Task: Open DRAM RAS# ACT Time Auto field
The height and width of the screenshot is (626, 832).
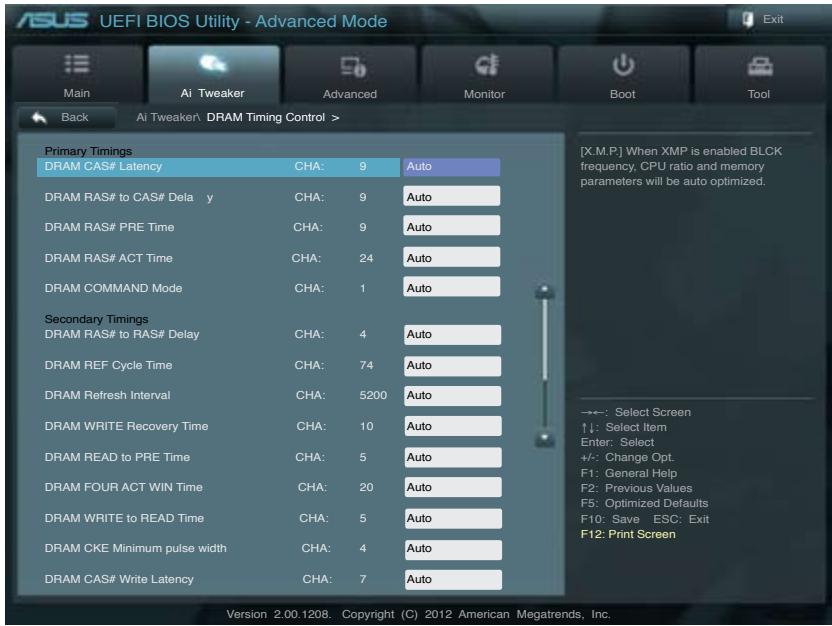Action: tap(451, 257)
